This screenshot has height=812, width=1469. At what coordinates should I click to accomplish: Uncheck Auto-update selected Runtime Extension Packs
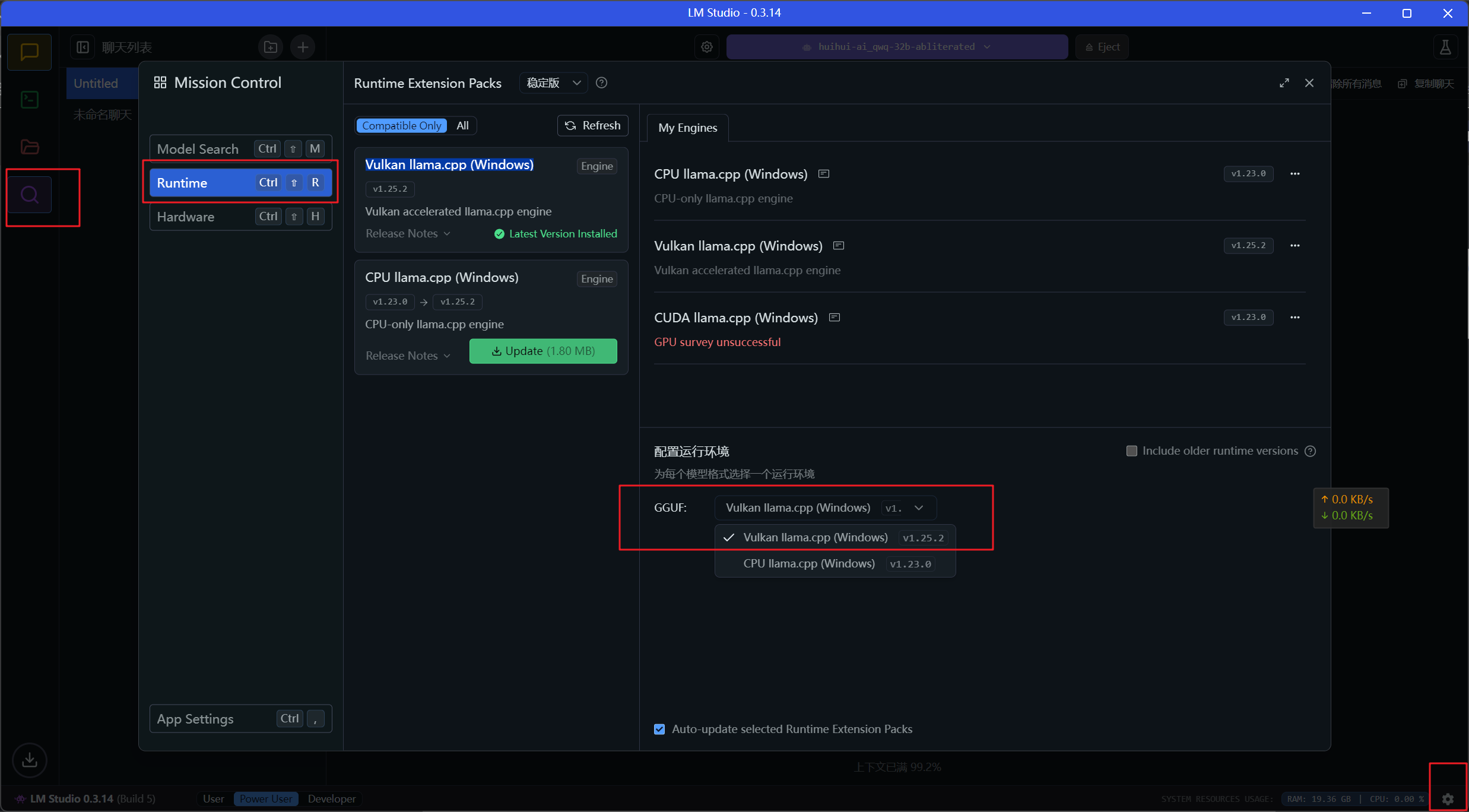(x=659, y=729)
